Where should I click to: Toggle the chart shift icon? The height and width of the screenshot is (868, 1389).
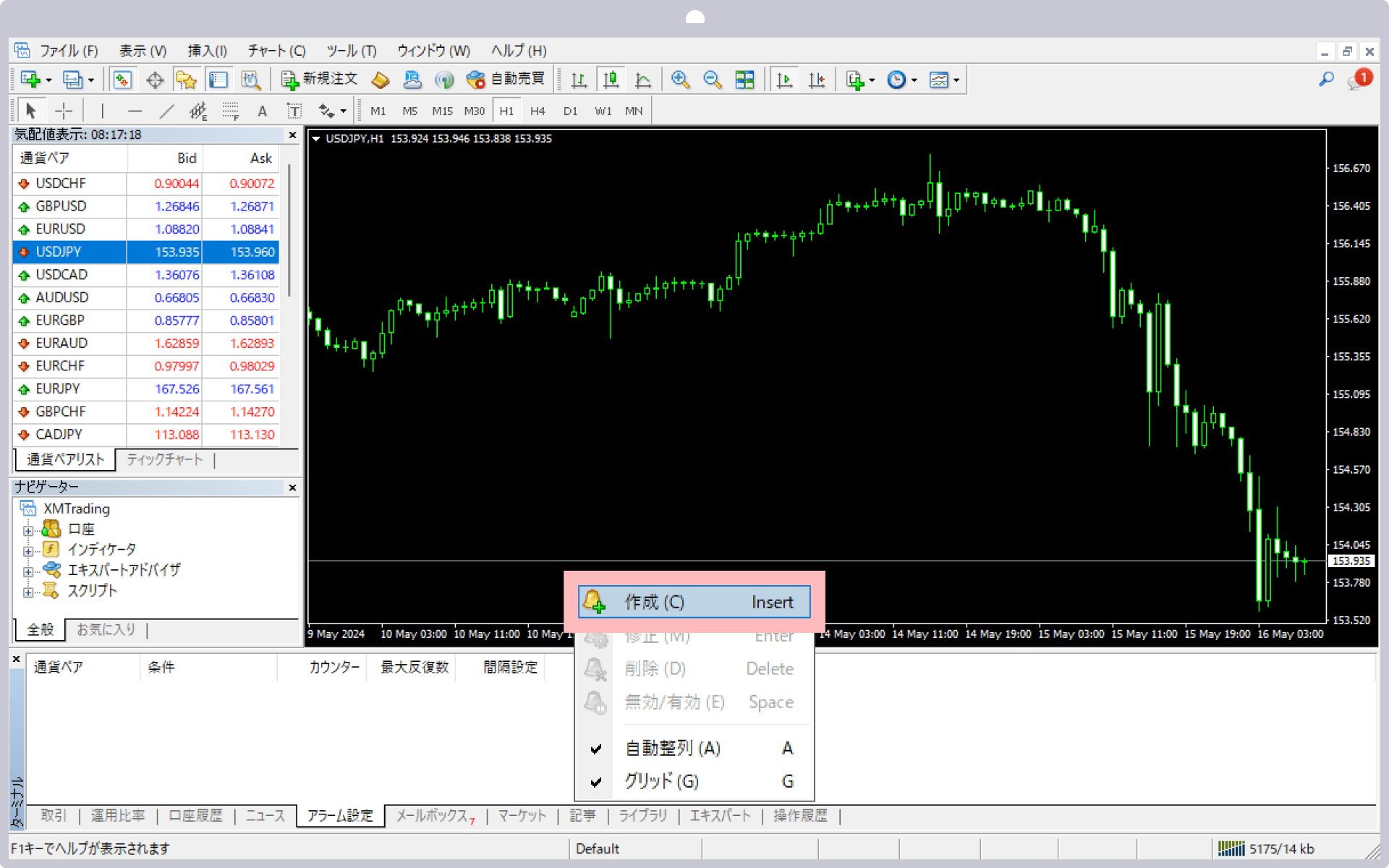(817, 80)
